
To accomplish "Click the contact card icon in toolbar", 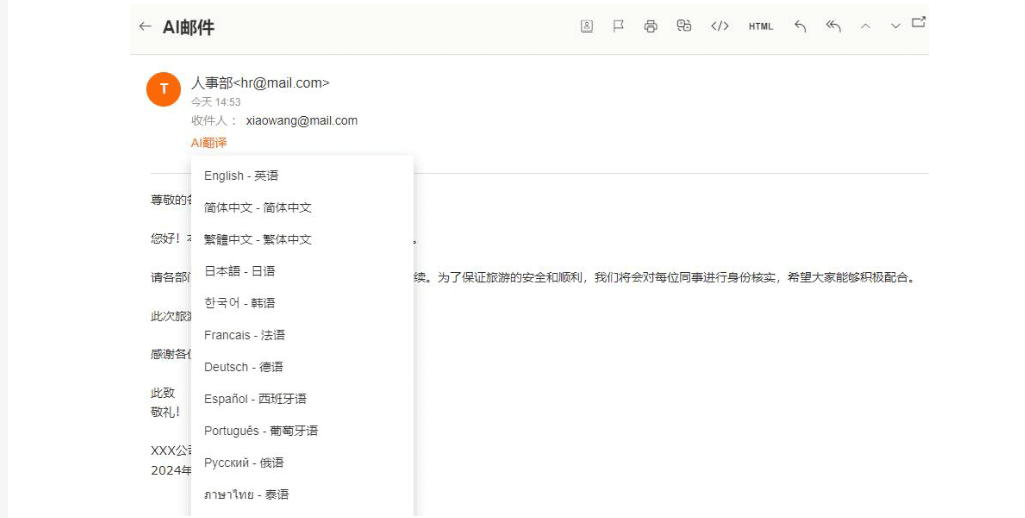I will coord(587,27).
